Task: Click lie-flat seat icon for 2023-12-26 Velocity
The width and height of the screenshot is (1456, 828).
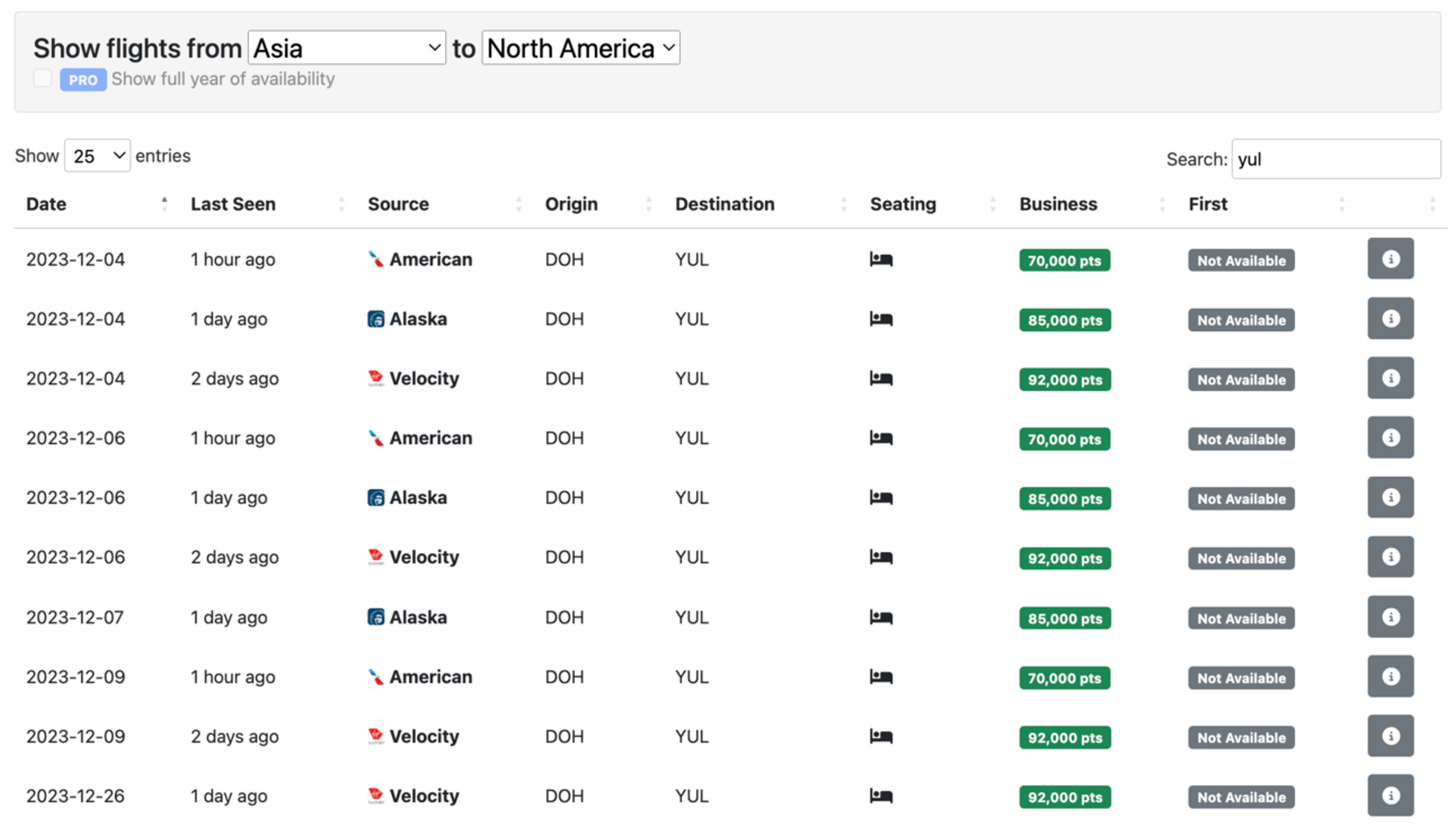Action: (881, 796)
